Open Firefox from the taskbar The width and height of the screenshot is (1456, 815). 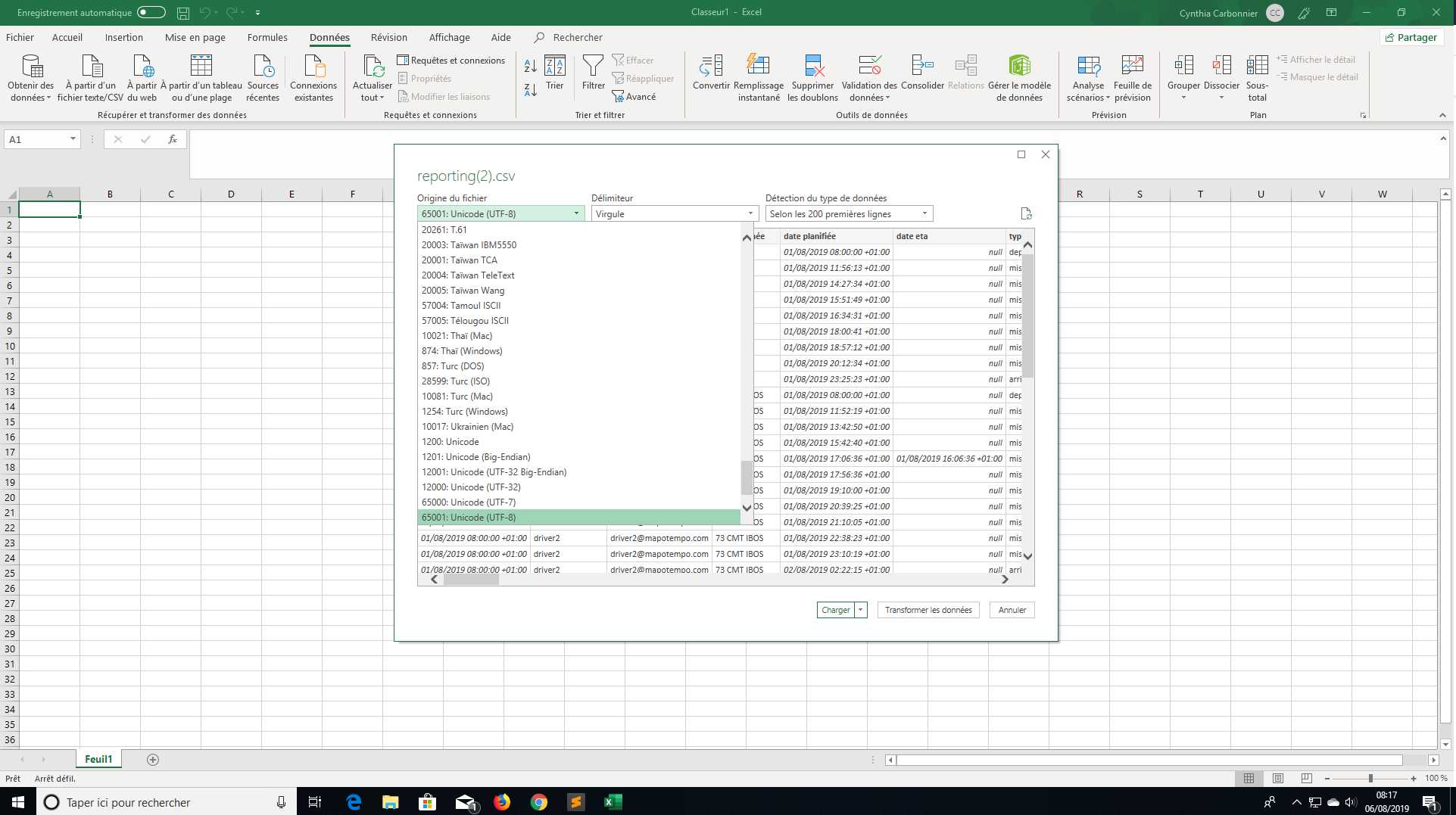coord(502,802)
